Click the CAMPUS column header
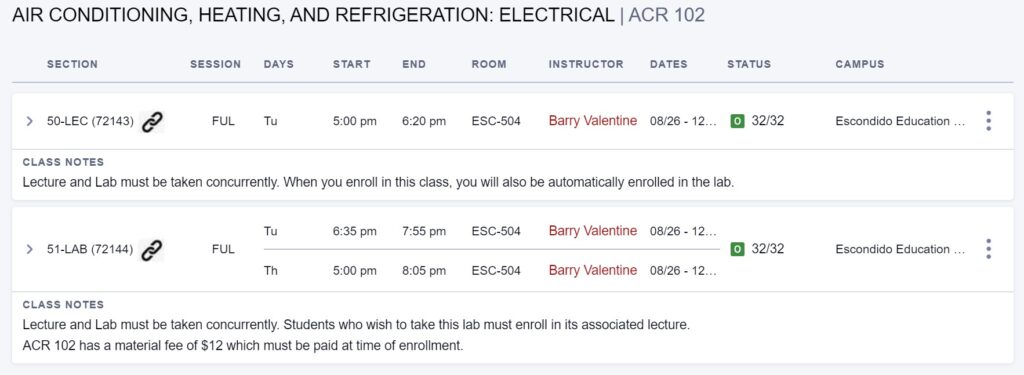Image resolution: width=1024 pixels, height=375 pixels. pos(859,64)
